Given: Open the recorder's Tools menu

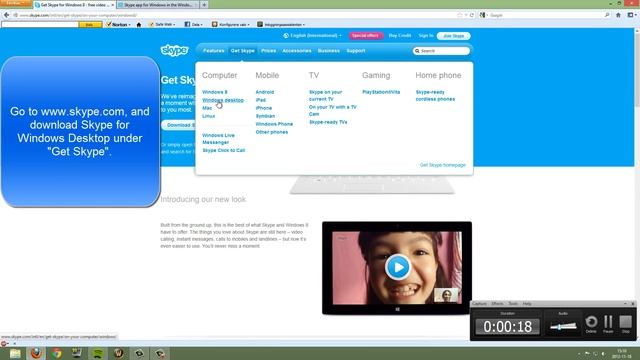Looking at the screenshot, I should pyautogui.click(x=513, y=304).
